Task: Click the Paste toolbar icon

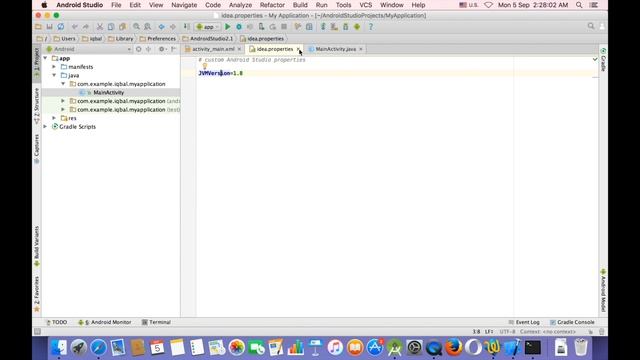Action: (122, 27)
